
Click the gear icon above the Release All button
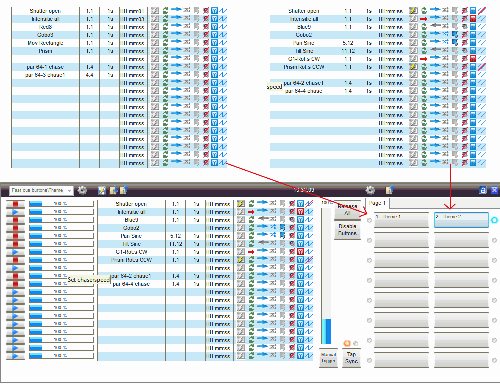[370, 190]
